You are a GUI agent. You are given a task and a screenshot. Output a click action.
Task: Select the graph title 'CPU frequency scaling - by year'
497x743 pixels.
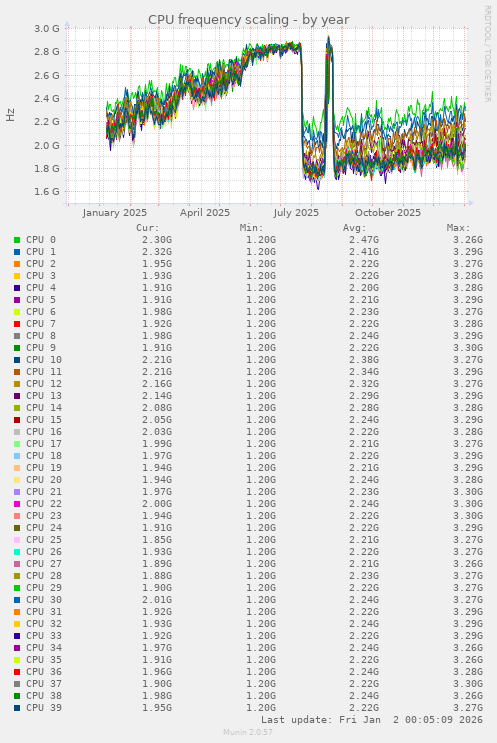(x=248, y=19)
